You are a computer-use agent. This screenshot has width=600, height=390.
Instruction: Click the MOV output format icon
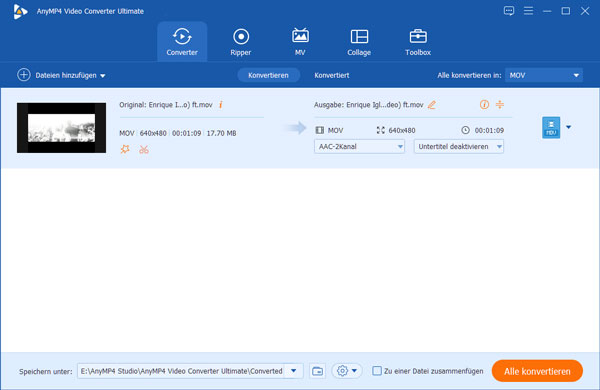click(x=551, y=127)
